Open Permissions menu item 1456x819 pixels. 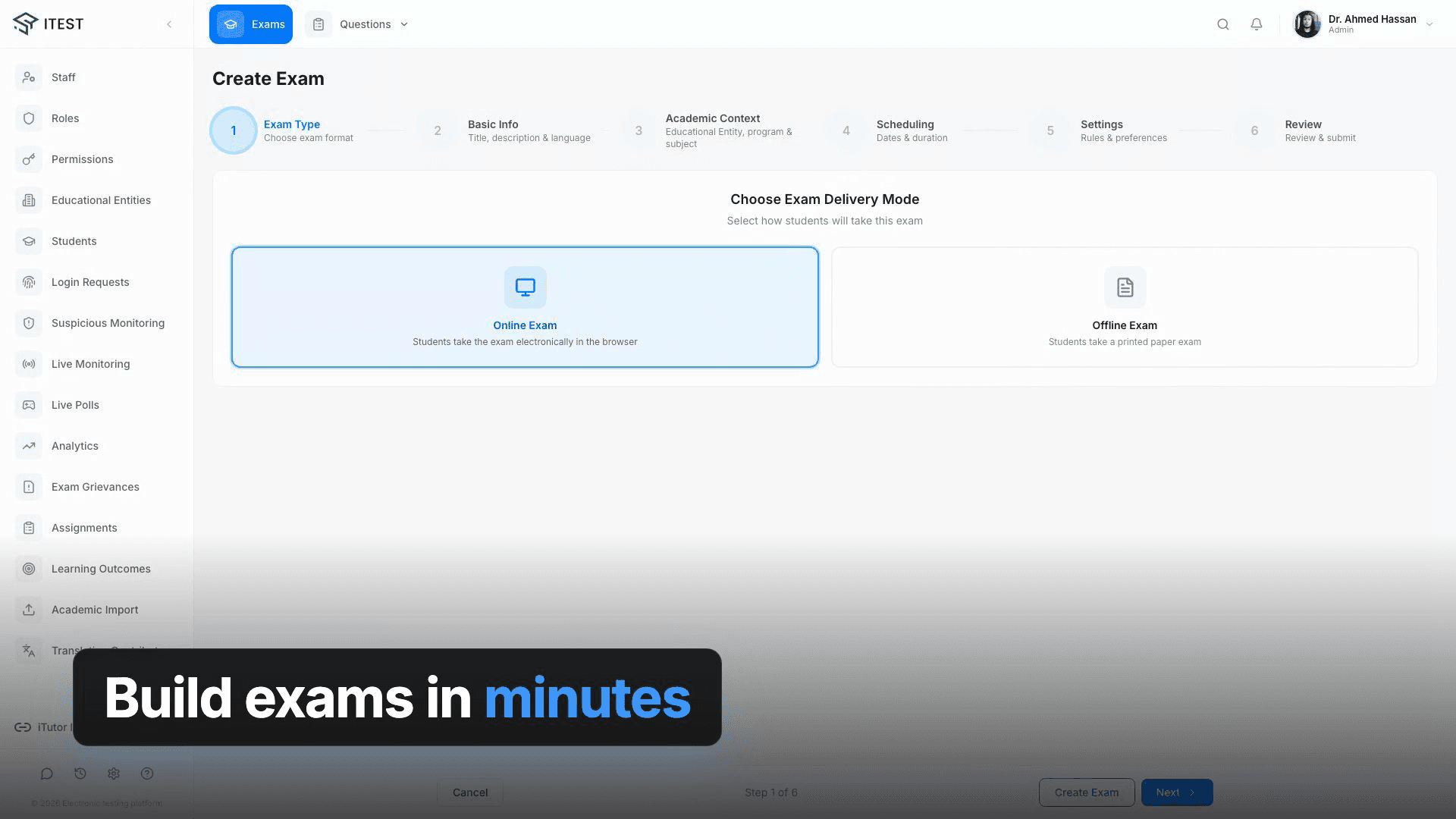[x=97, y=159]
